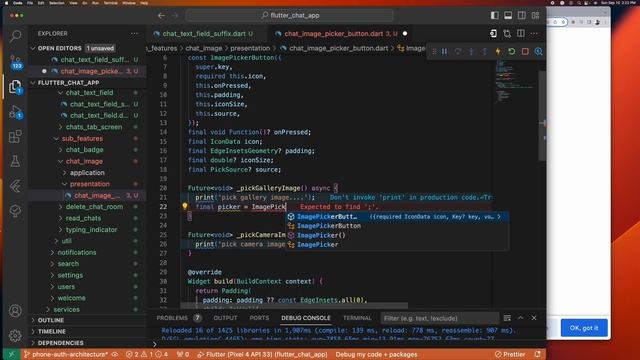The image size is (640, 360).
Task: Open the debug console view options icon
Action: [507, 318]
